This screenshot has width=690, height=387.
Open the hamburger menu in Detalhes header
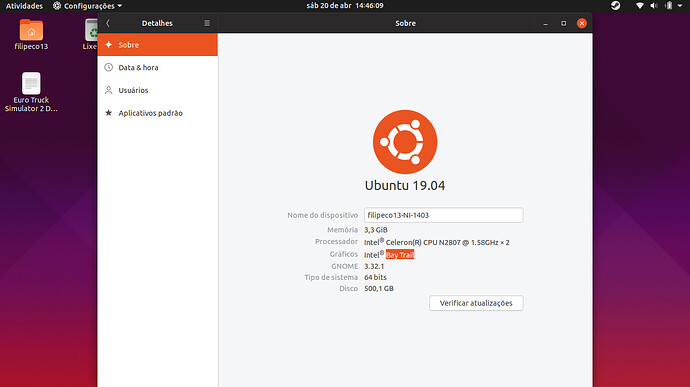(207, 23)
